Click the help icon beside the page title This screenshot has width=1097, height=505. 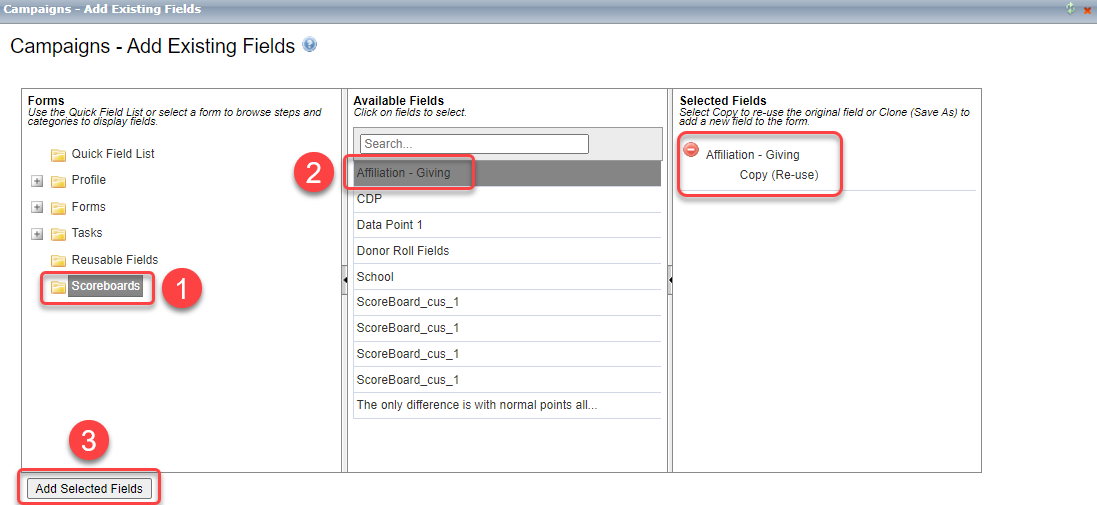point(310,45)
